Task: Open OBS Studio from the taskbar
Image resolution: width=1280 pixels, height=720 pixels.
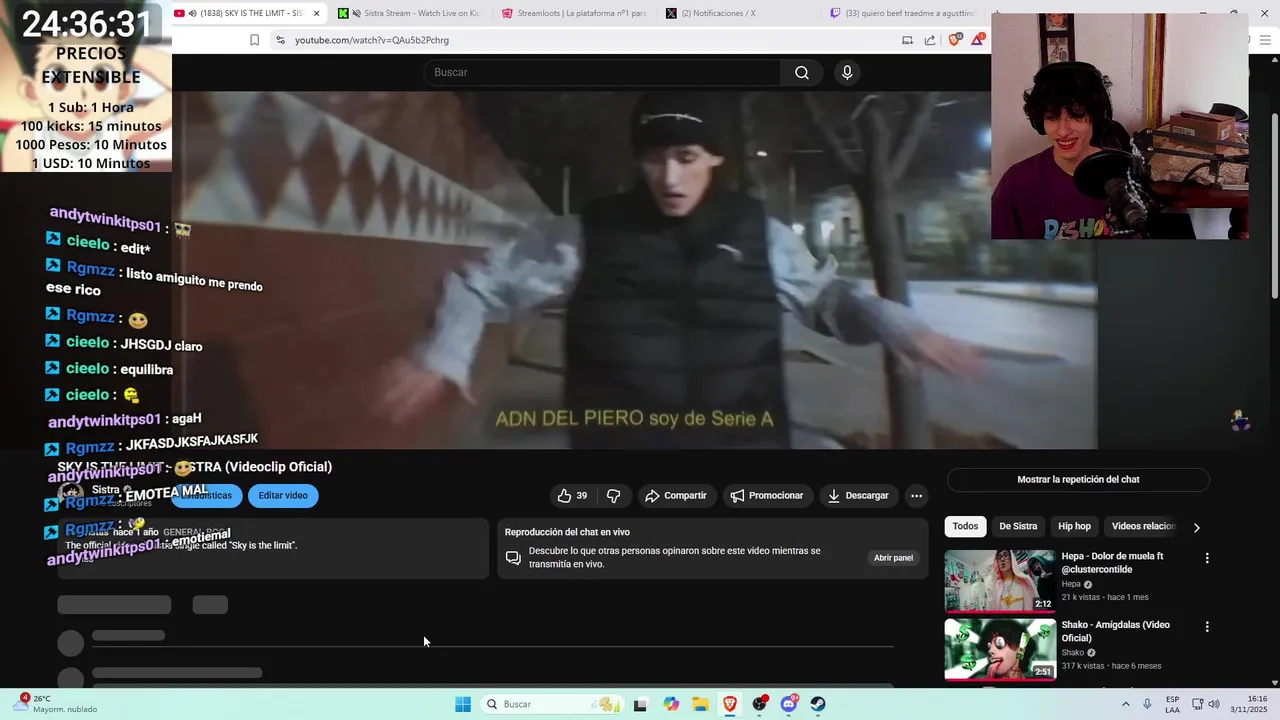Action: [x=760, y=704]
